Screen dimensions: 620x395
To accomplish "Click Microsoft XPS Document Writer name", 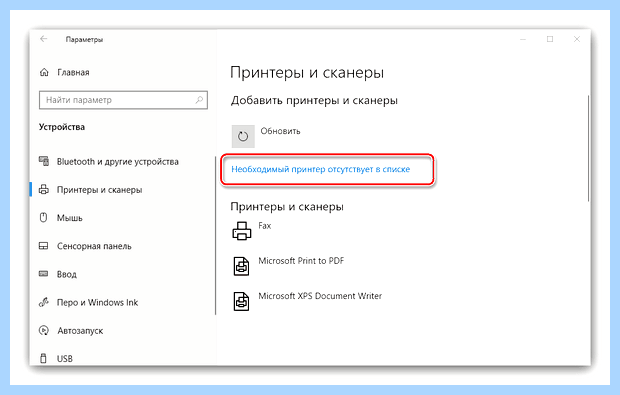I will [x=320, y=296].
